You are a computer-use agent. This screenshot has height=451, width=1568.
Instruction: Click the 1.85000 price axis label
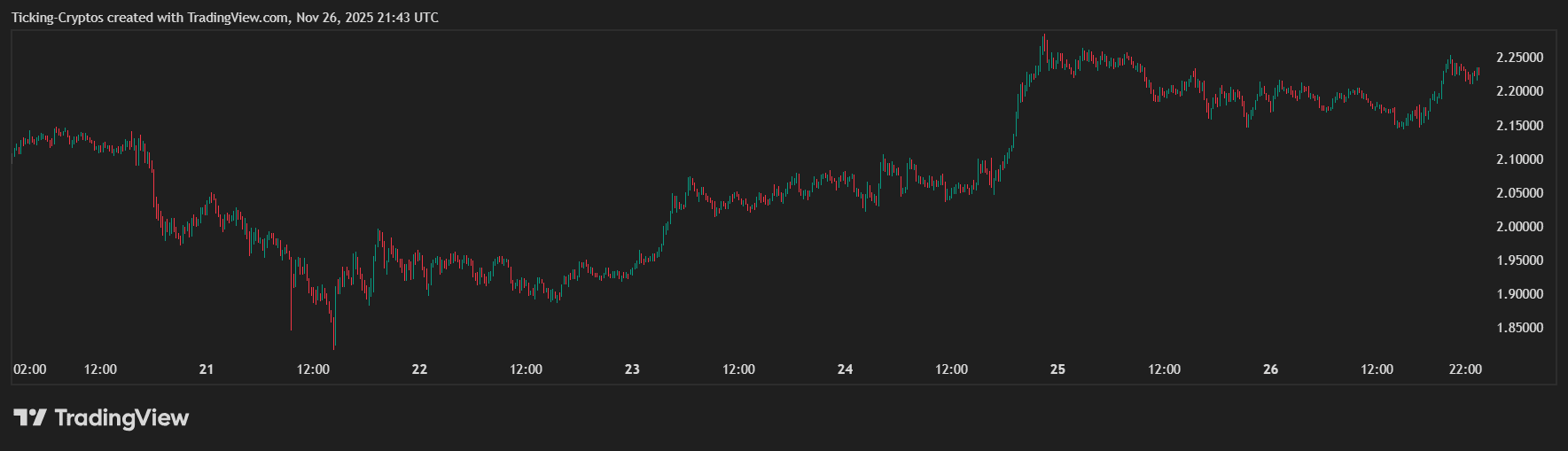click(x=1519, y=328)
